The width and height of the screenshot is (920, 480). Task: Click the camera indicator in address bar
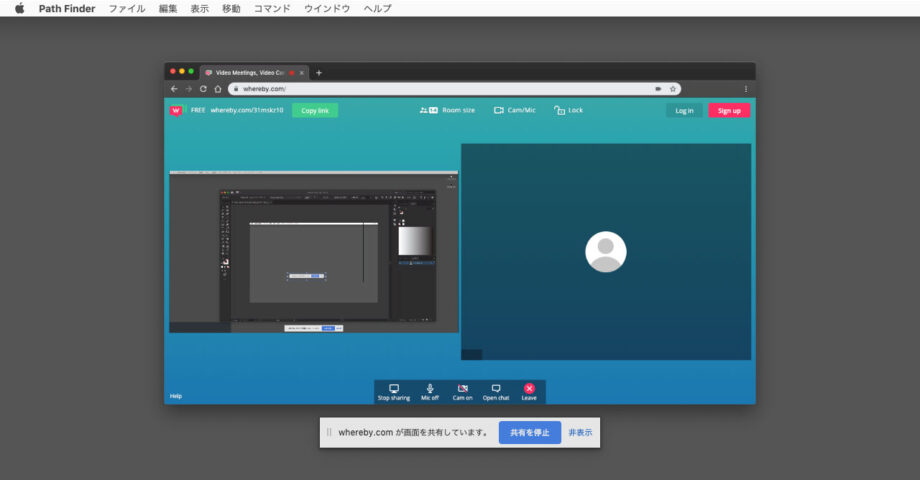(658, 89)
